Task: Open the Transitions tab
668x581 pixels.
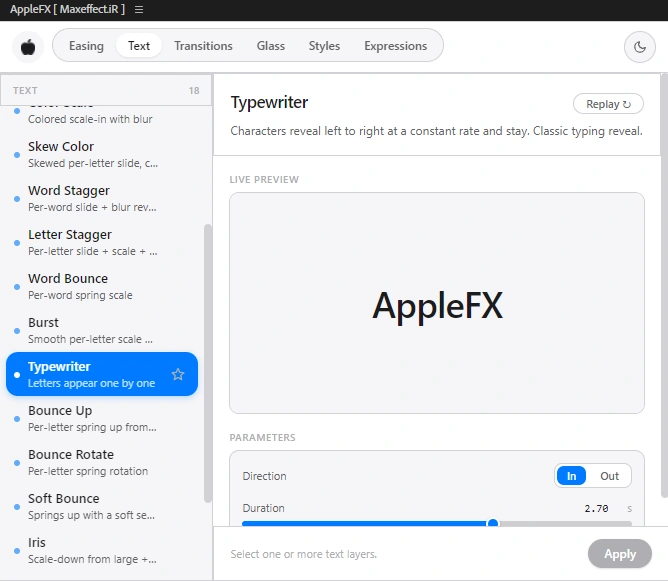Action: [x=203, y=46]
